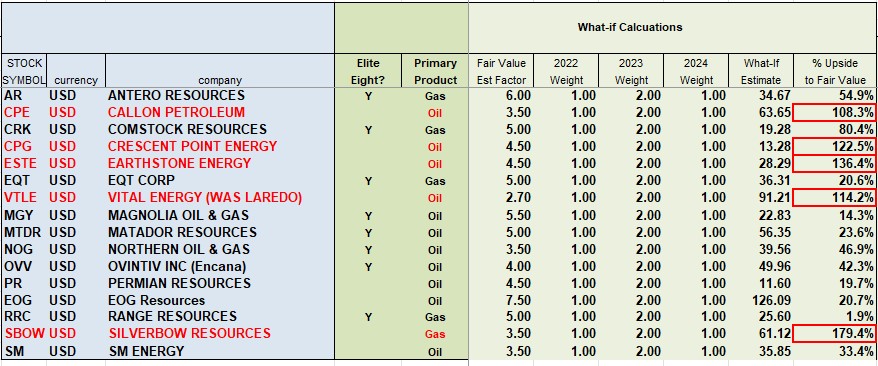
Task: Click the EOG Resources What-If estimate 126.09
Action: click(770, 301)
